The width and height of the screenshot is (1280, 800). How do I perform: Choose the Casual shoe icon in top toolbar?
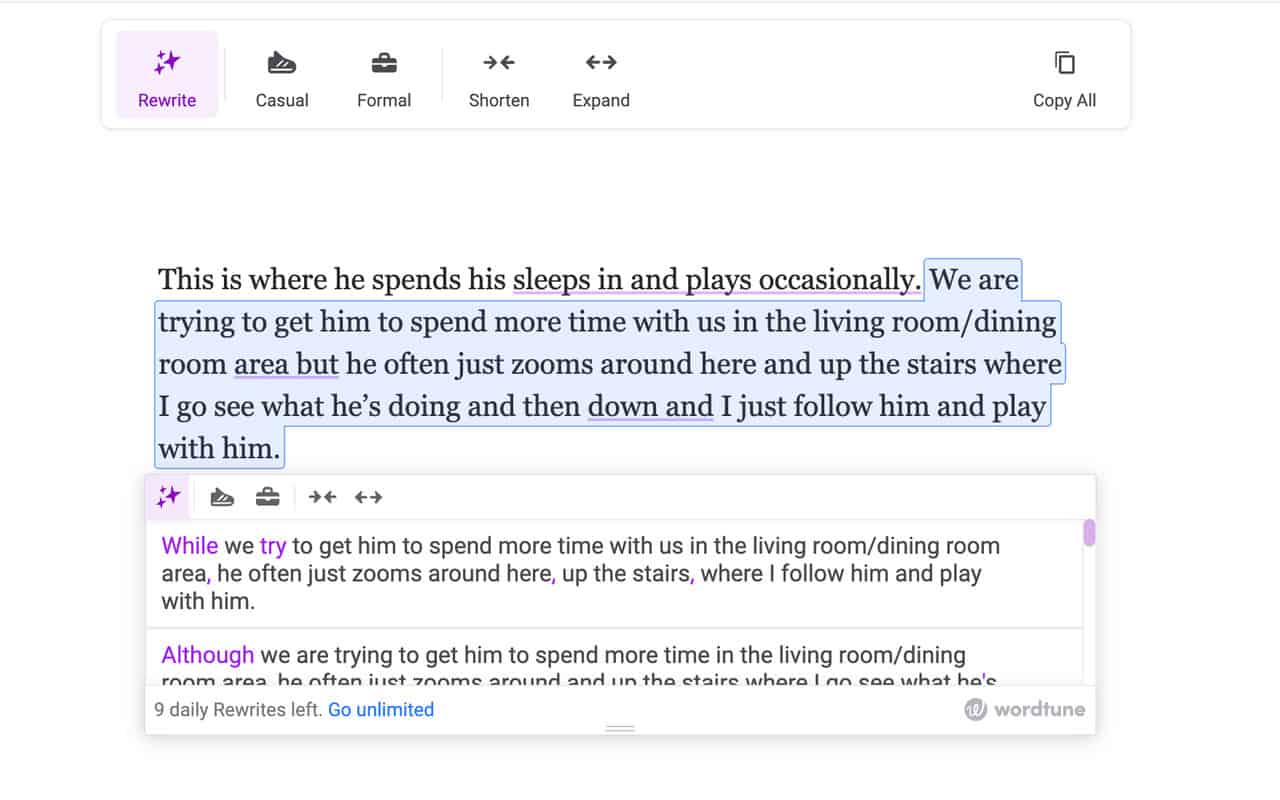(282, 64)
